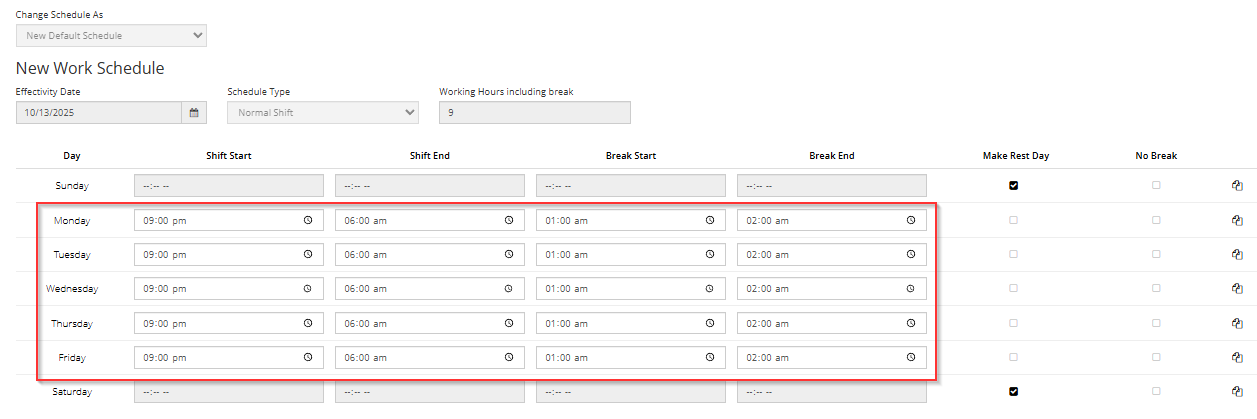
Task: Select the Monday Break Start time field
Action: coord(620,220)
